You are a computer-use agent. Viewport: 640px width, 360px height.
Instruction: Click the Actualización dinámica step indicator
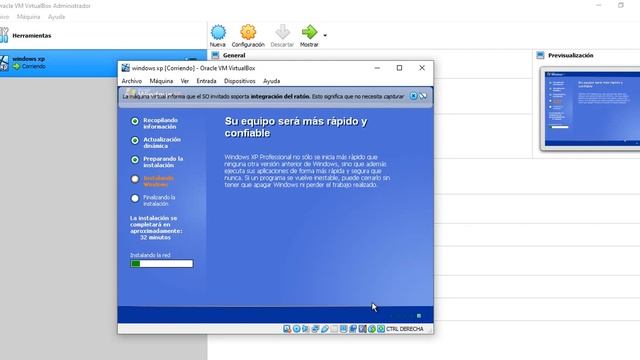(135, 140)
